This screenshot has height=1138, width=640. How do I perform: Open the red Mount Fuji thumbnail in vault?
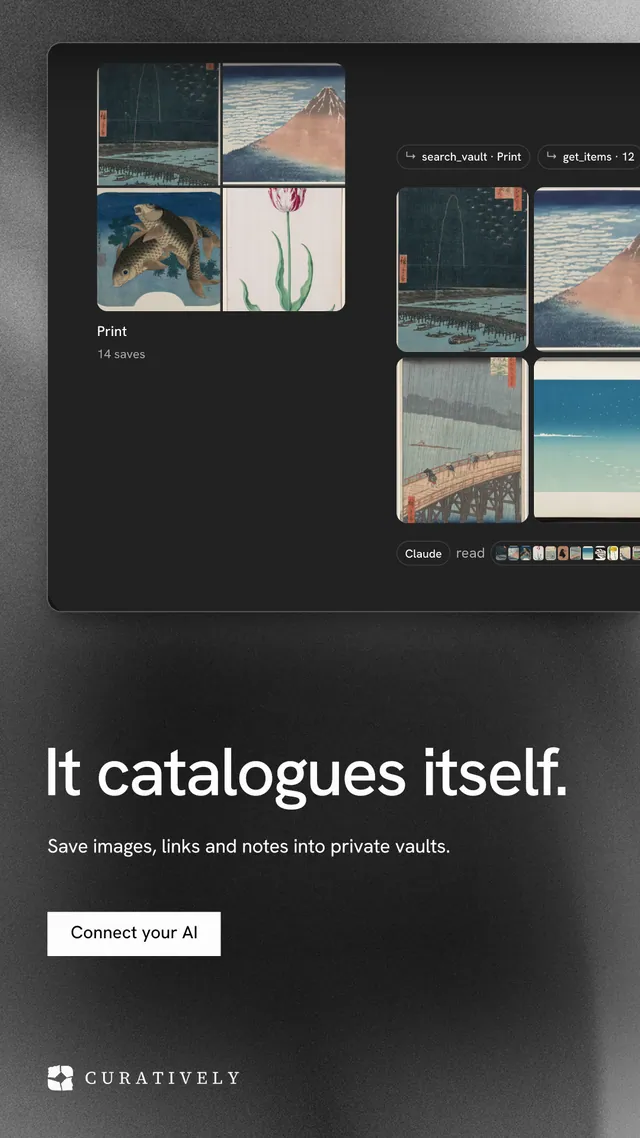coord(284,123)
